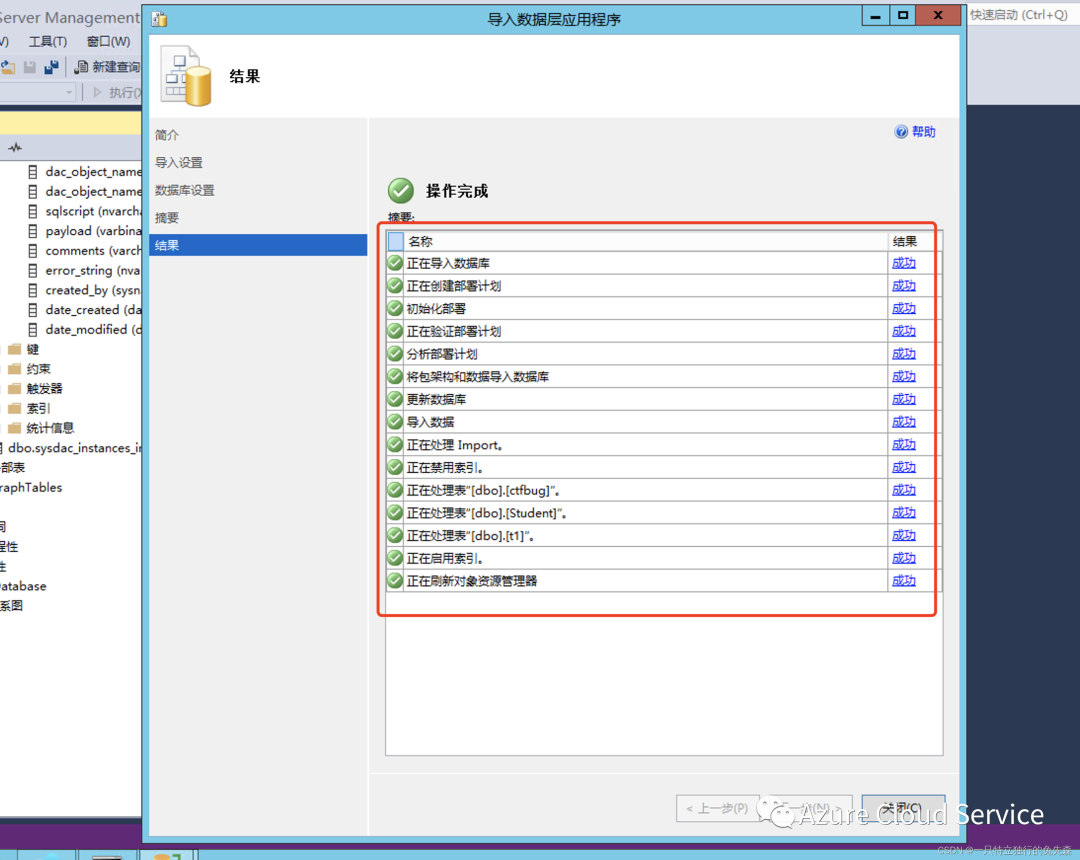The image size is (1080, 860).
Task: Open the 成功 link for 正在刷新对象资源管理器
Action: [x=904, y=581]
